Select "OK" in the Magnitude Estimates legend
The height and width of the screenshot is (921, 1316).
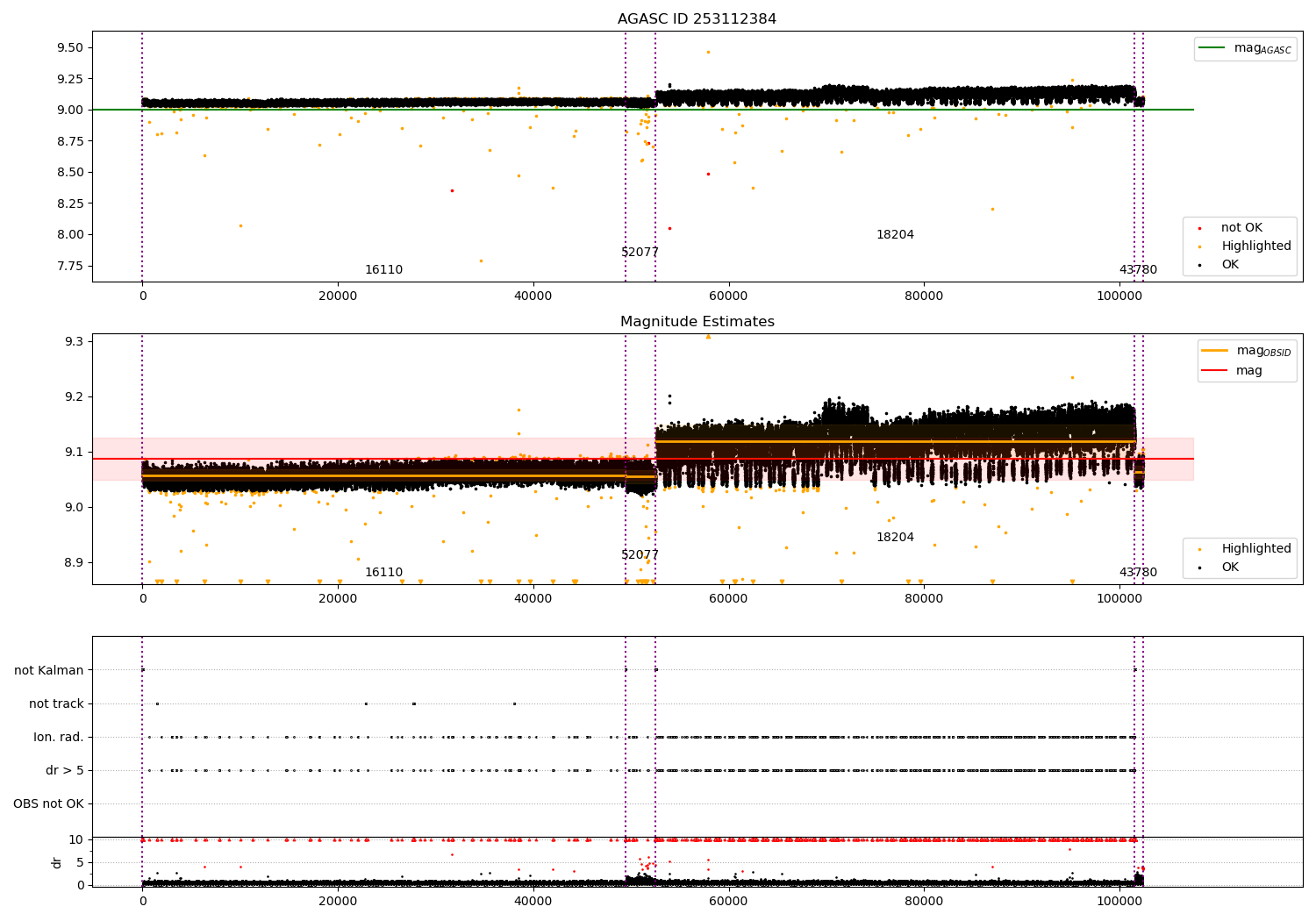click(x=1230, y=568)
